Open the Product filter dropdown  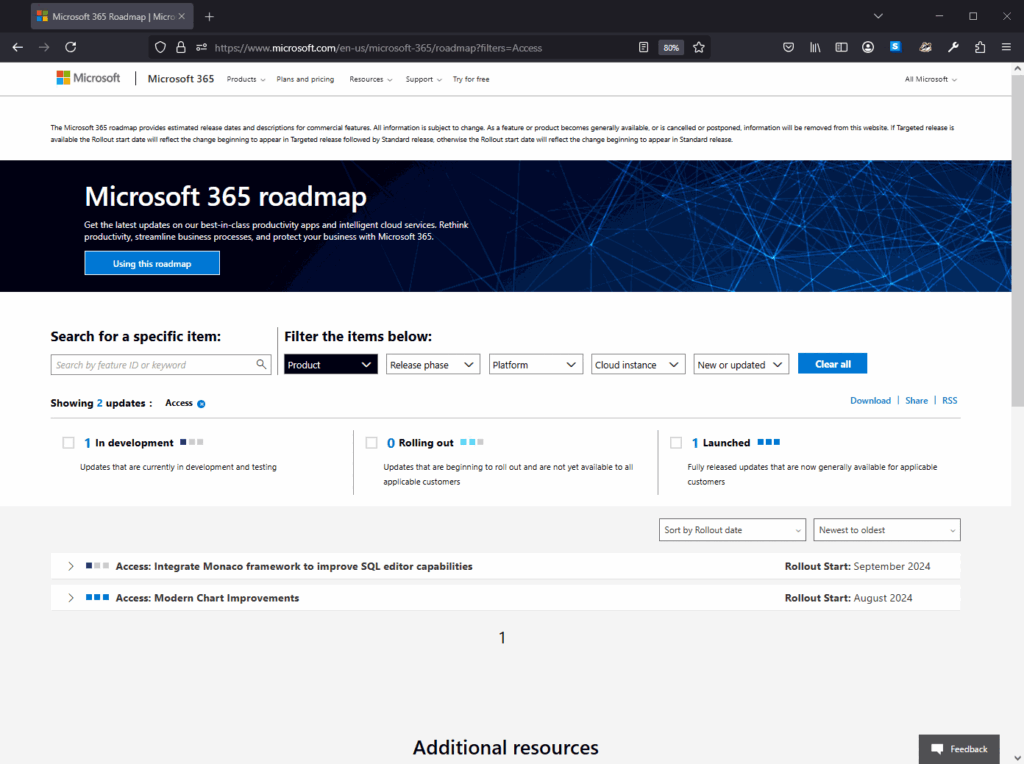pyautogui.click(x=330, y=364)
